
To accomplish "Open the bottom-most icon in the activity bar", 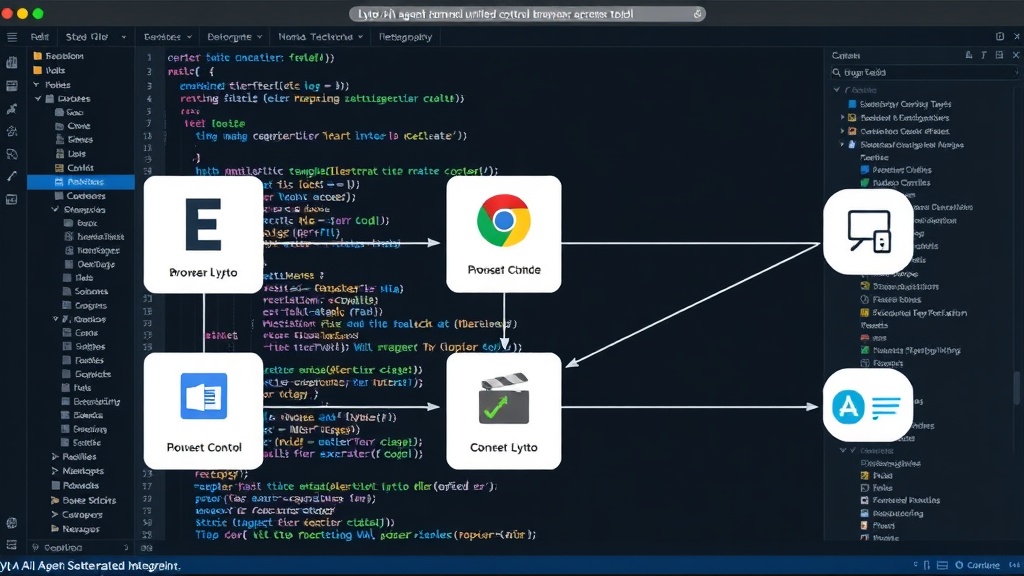I will (x=12, y=545).
